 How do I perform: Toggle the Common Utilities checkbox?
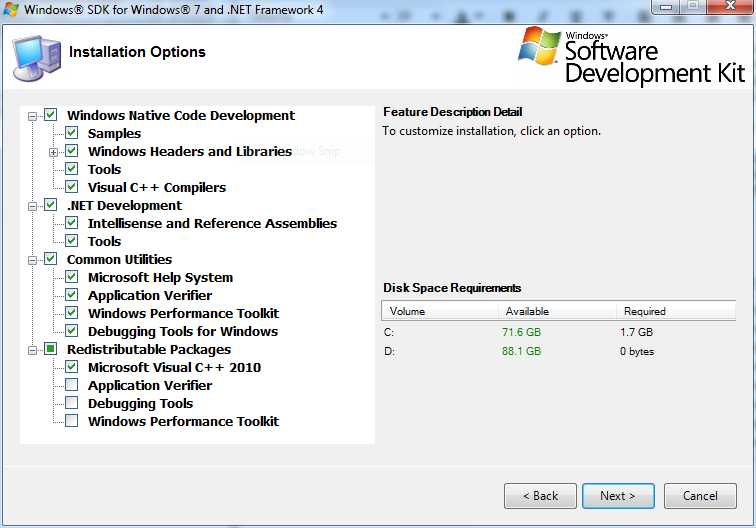click(x=51, y=259)
